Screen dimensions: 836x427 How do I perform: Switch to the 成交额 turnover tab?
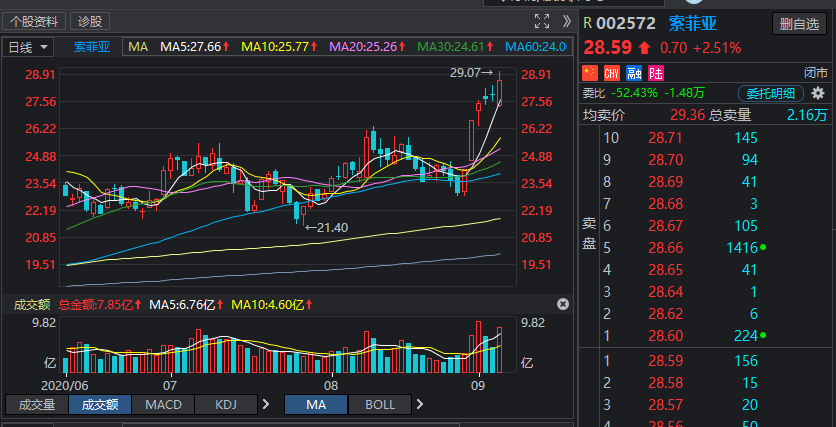(100, 405)
